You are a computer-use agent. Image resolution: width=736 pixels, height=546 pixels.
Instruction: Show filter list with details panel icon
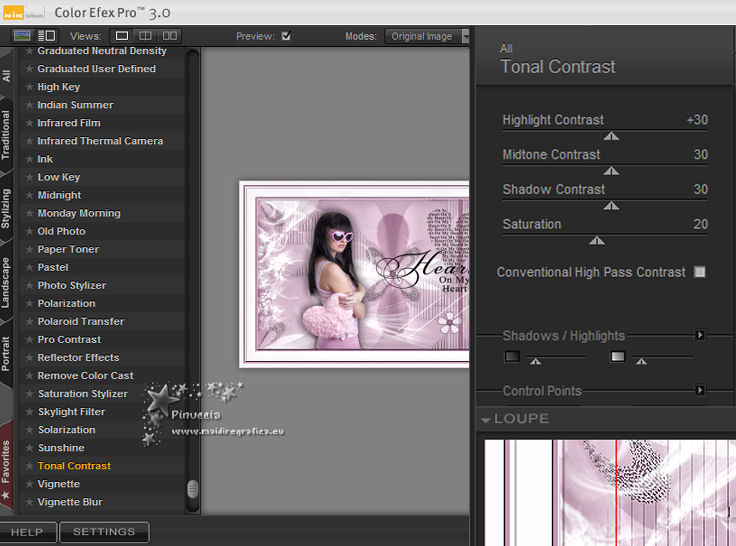(x=46, y=36)
